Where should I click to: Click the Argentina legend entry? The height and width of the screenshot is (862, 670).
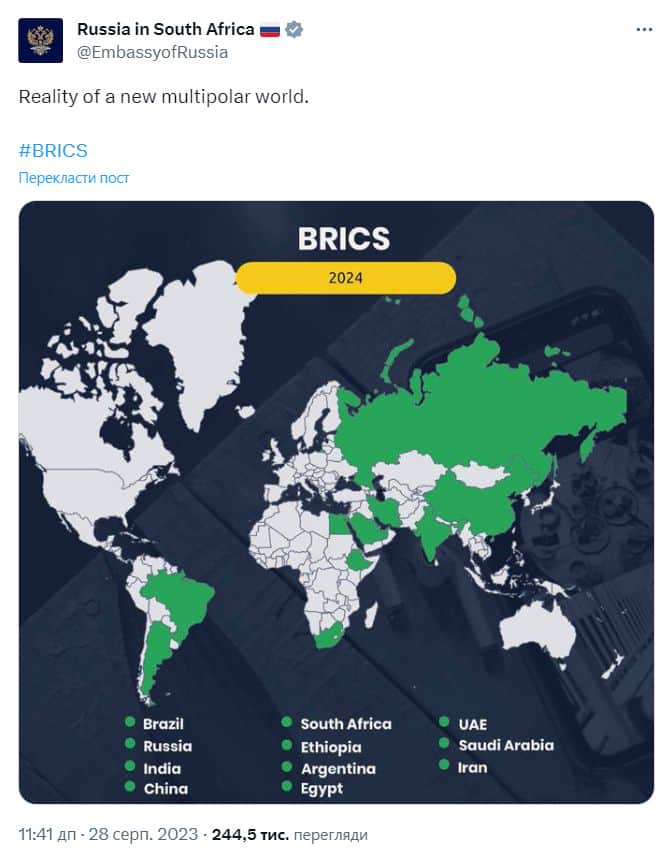click(338, 768)
